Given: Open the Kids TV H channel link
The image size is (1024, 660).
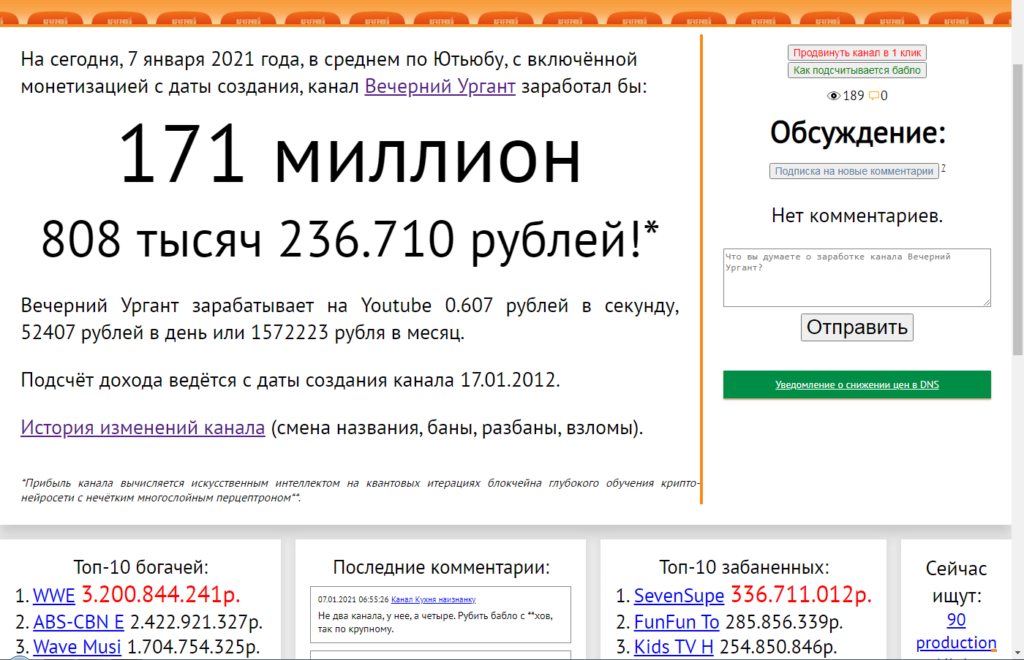Looking at the screenshot, I should (674, 647).
